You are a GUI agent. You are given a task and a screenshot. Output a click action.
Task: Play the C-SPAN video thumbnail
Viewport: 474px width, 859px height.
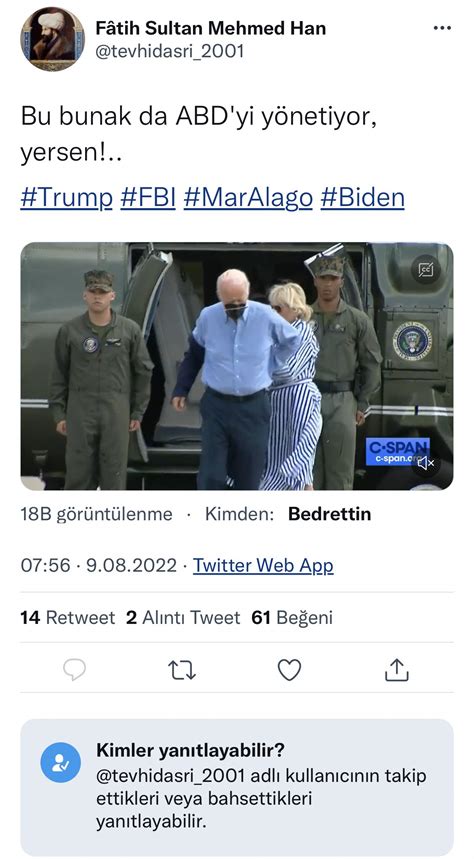[x=237, y=366]
